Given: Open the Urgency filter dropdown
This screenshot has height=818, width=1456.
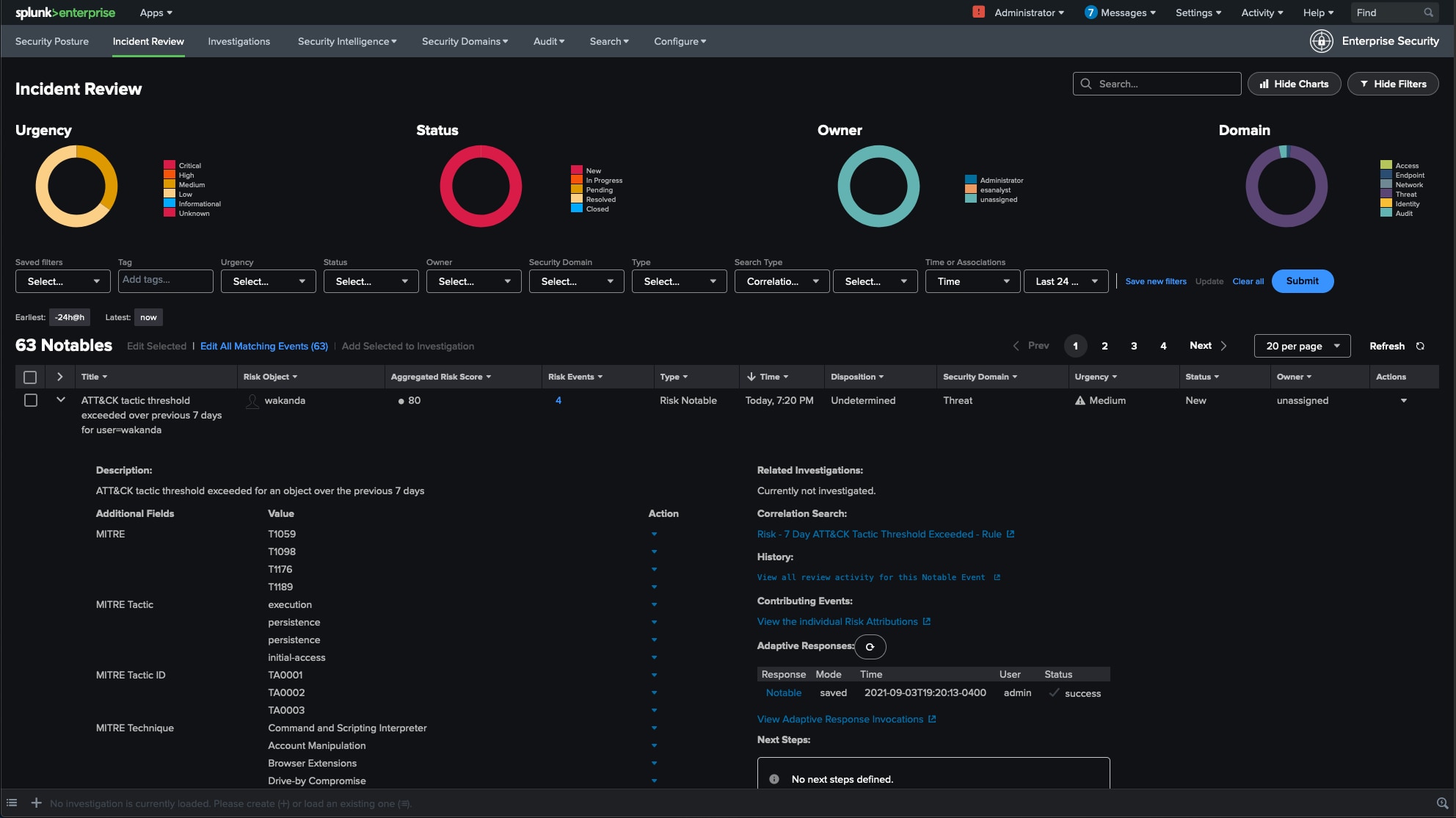Looking at the screenshot, I should [x=269, y=281].
